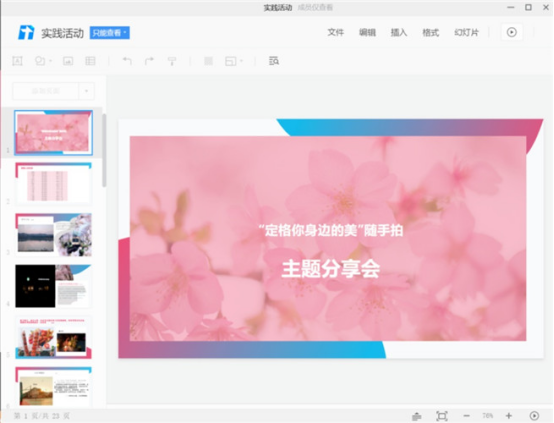
Task: Expand the slide layout dropdown
Action: 234,61
